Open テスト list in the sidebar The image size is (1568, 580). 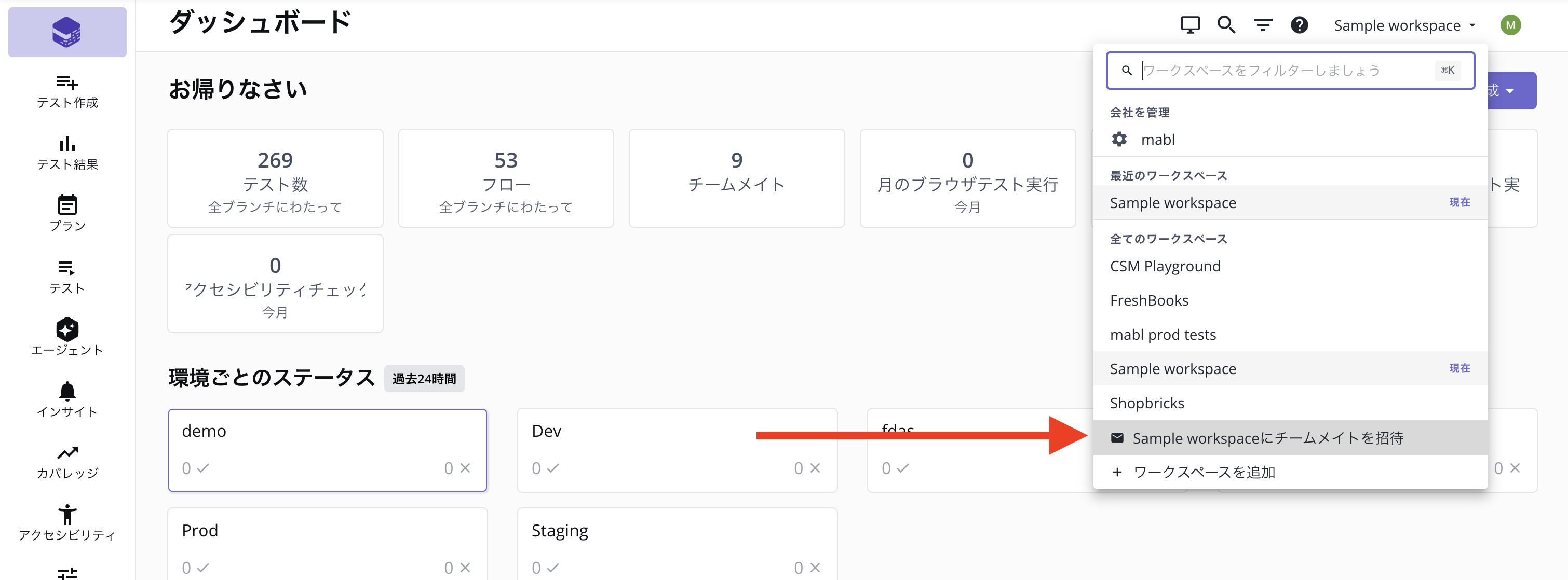(67, 277)
